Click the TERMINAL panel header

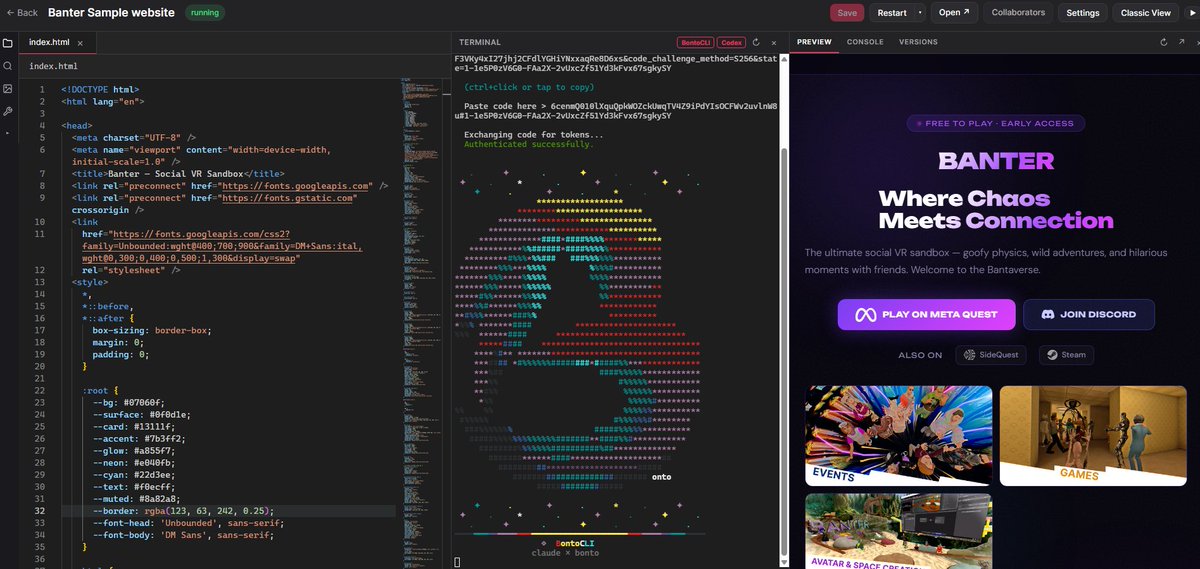(x=479, y=43)
